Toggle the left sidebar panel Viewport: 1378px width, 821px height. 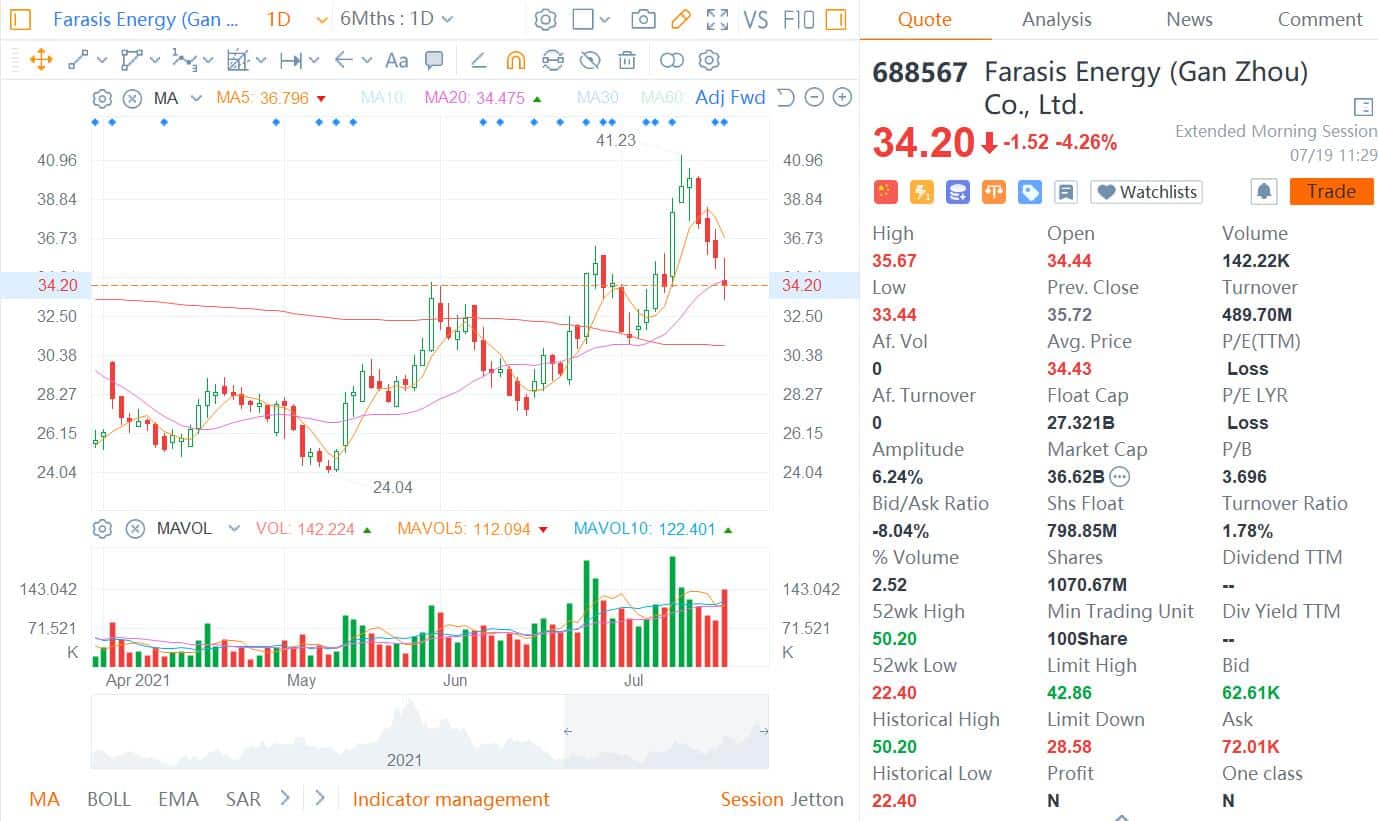tap(20, 19)
